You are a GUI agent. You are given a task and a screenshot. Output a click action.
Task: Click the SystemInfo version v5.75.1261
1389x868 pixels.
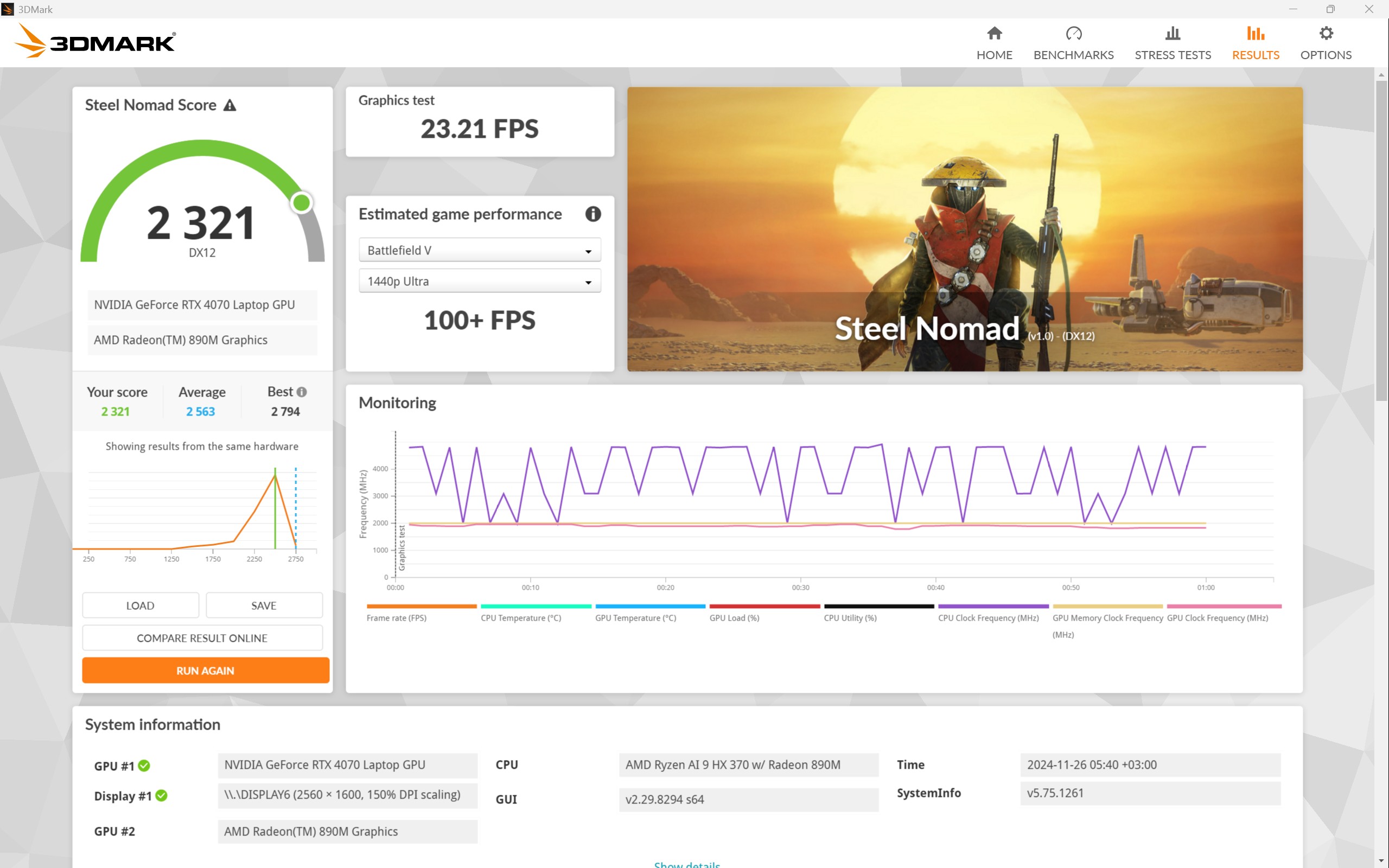pos(1150,793)
